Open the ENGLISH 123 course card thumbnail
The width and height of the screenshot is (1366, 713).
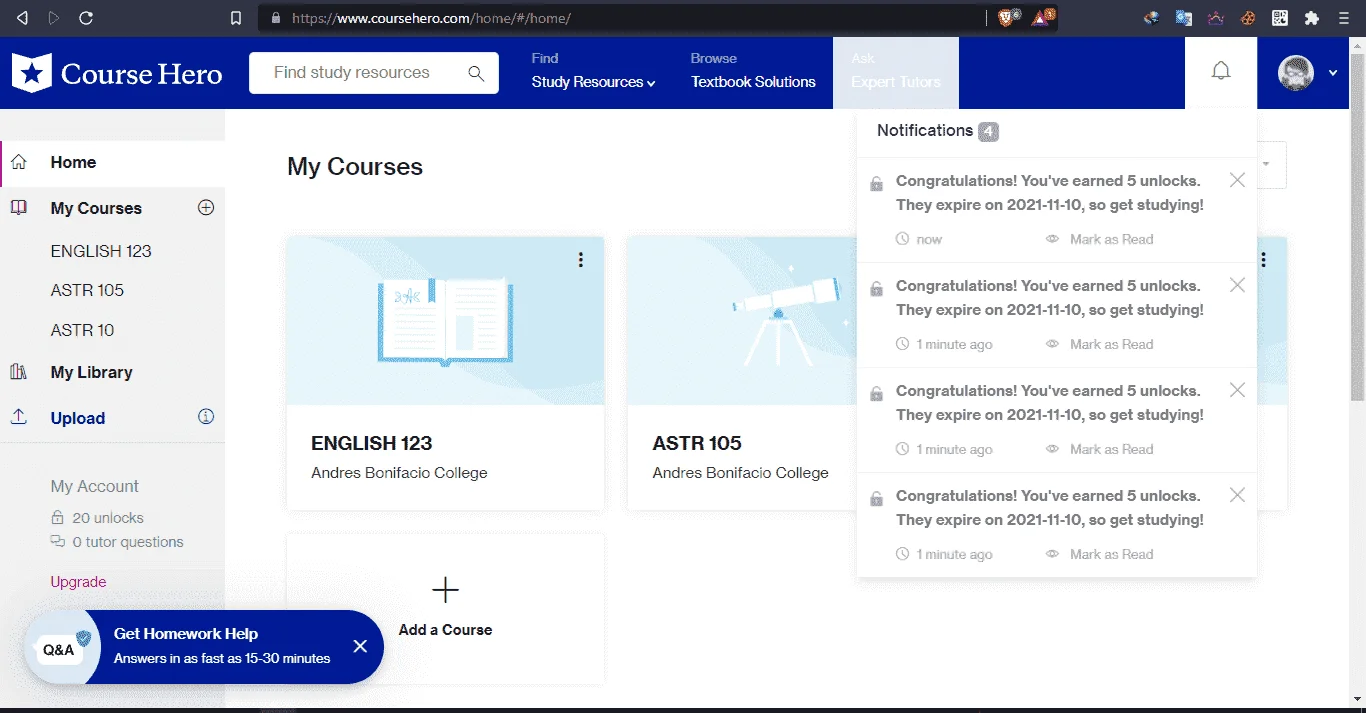point(445,321)
